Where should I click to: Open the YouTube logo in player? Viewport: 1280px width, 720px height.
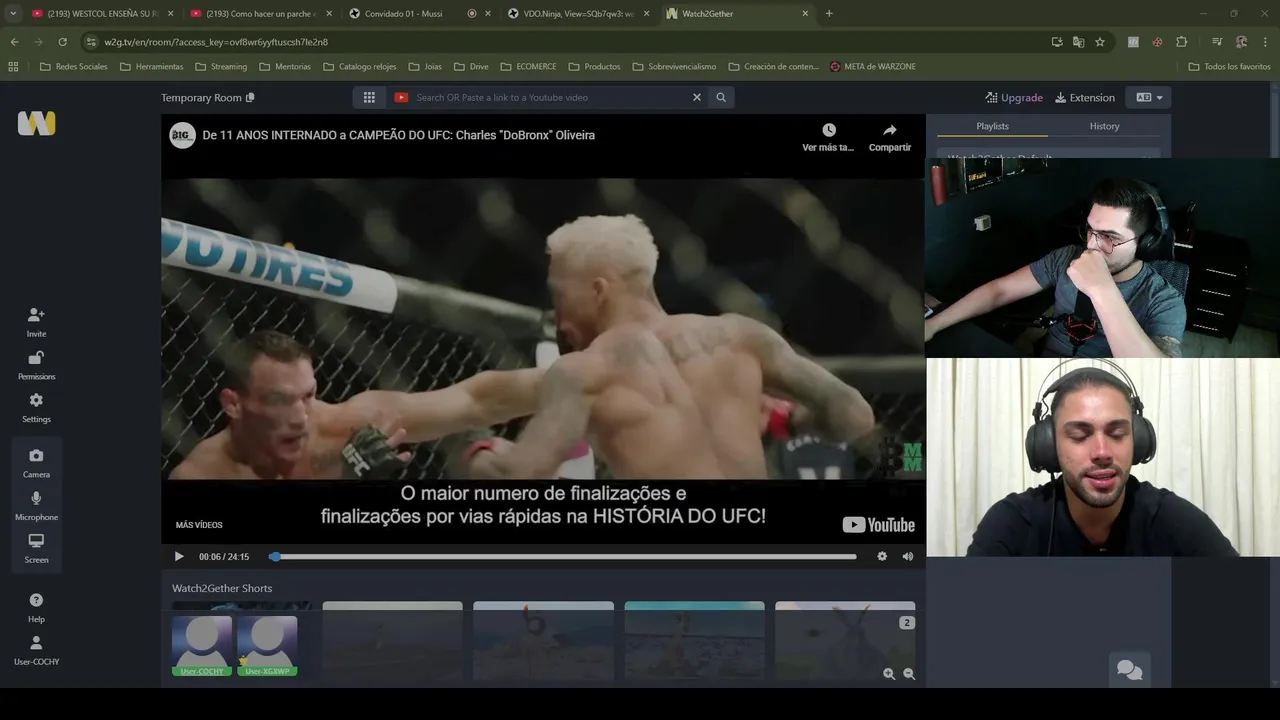click(x=878, y=525)
